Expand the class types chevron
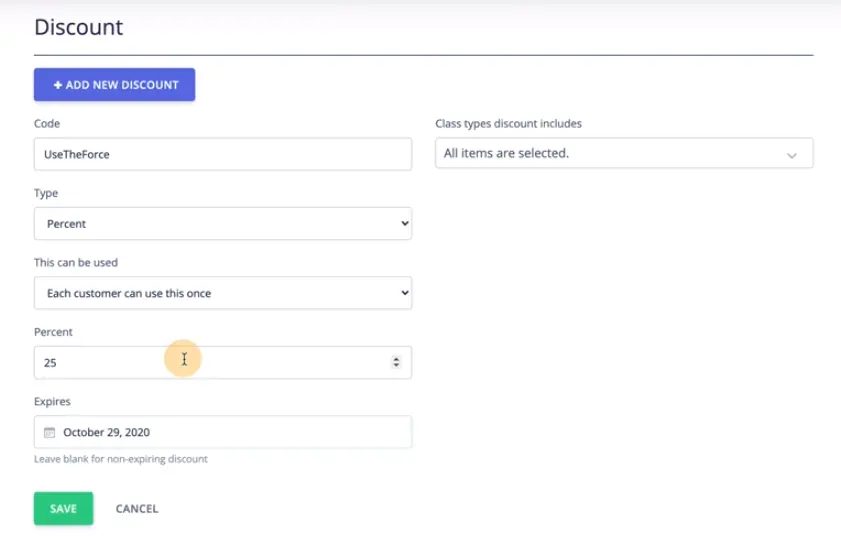841x540 pixels. pos(792,155)
